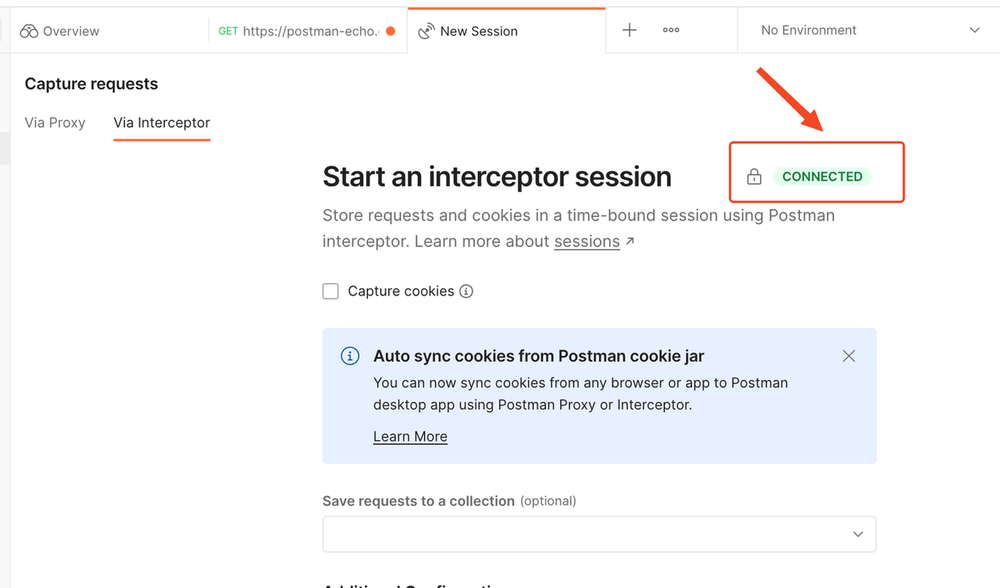
Task: Open the Learn More link in the banner
Action: (x=410, y=436)
